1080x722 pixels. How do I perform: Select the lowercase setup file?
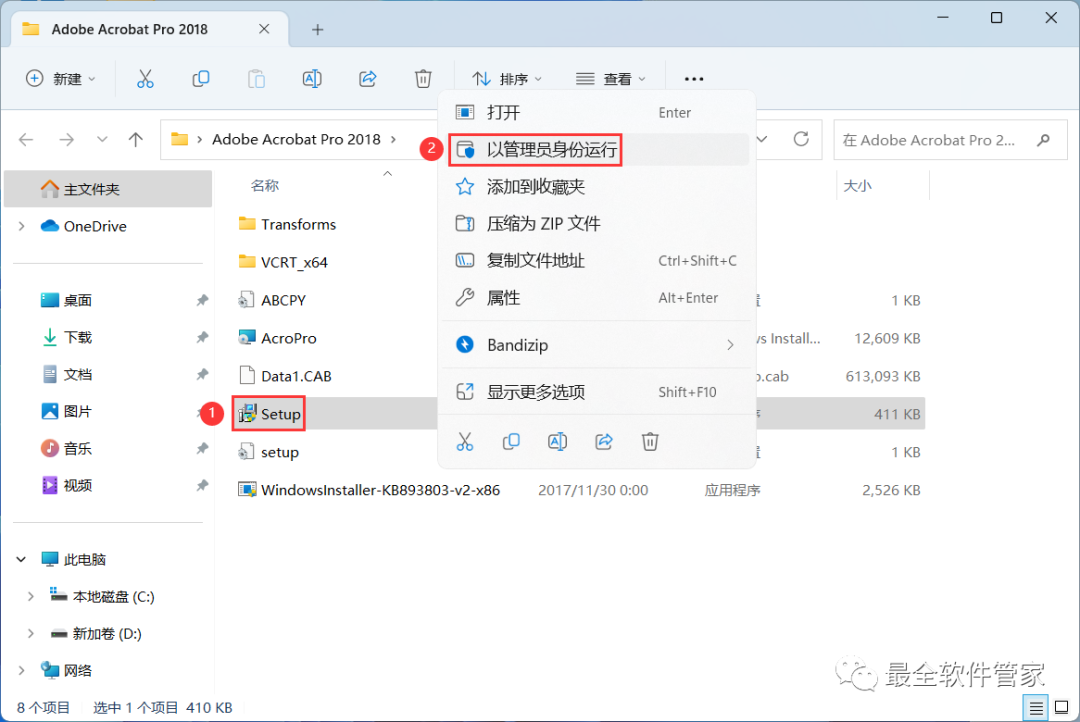pos(269,452)
